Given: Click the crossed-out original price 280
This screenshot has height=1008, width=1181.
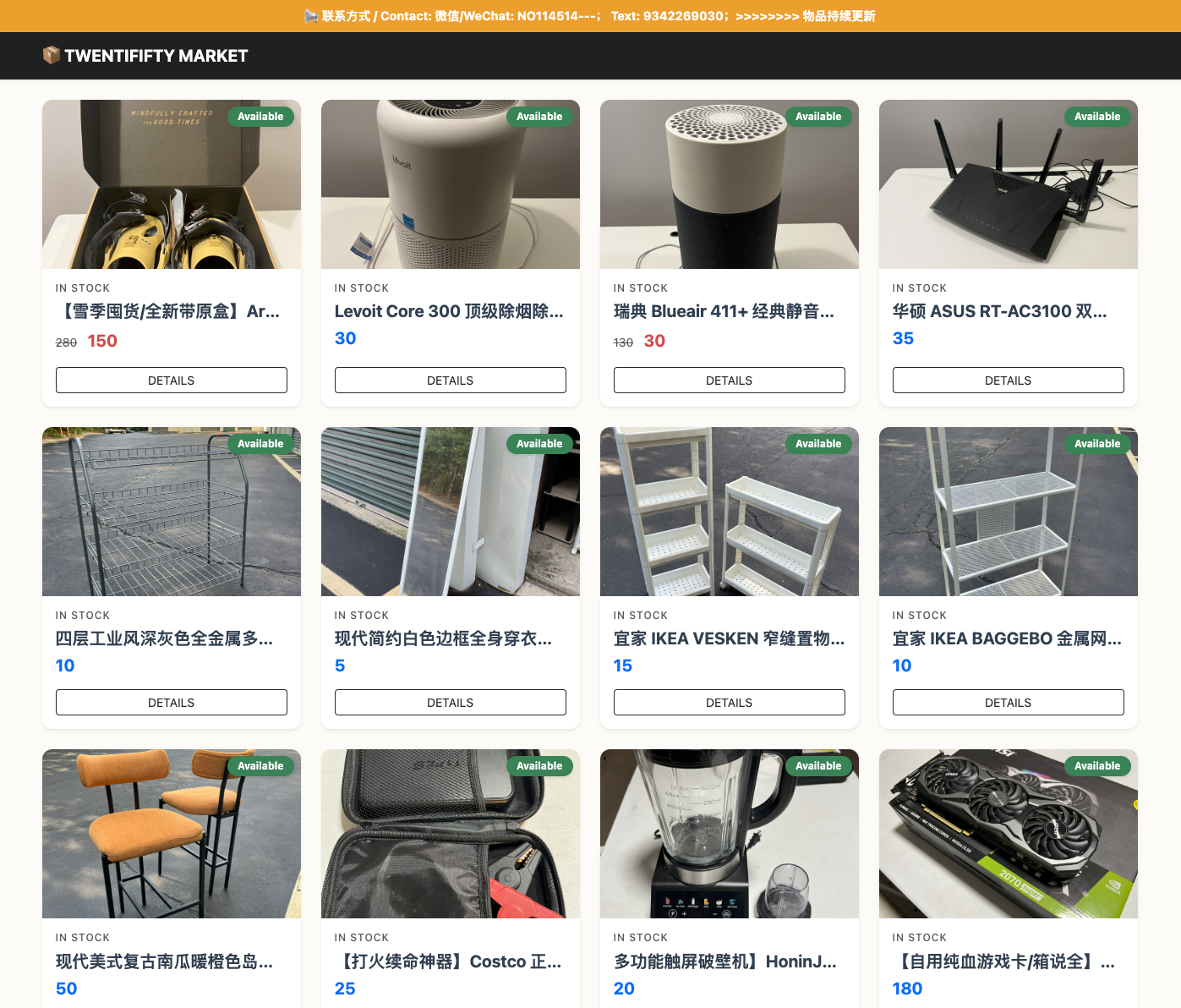Looking at the screenshot, I should coord(66,342).
